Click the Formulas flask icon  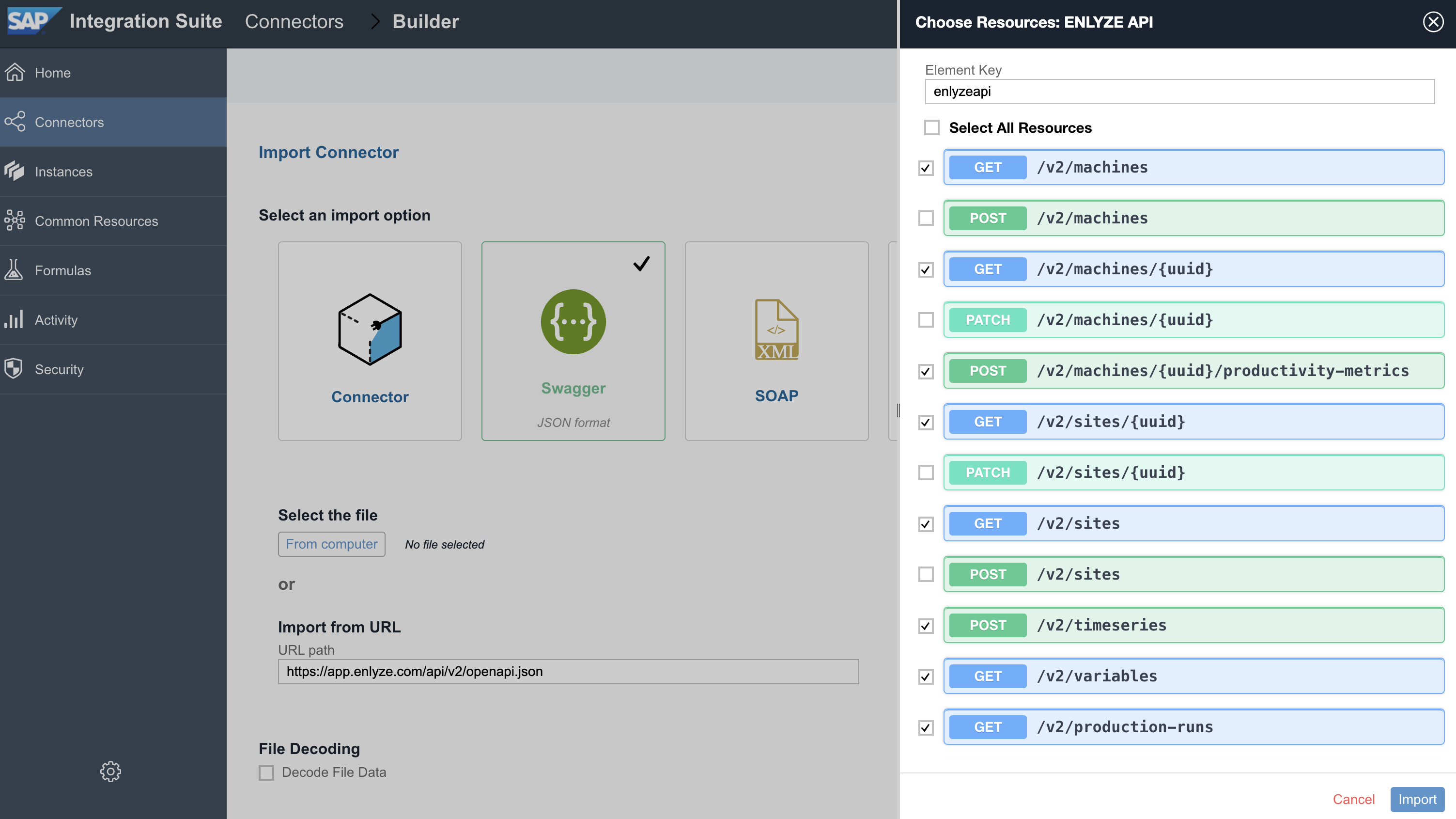click(14, 270)
